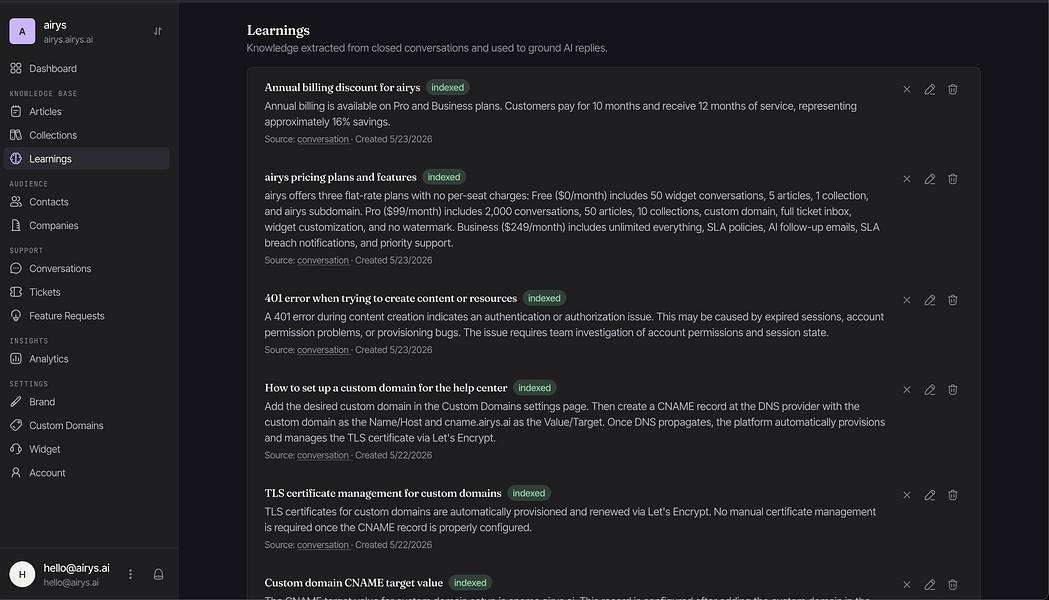Edit the Custom domain CNAME target learning
This screenshot has width=1049, height=600.
click(x=930, y=585)
